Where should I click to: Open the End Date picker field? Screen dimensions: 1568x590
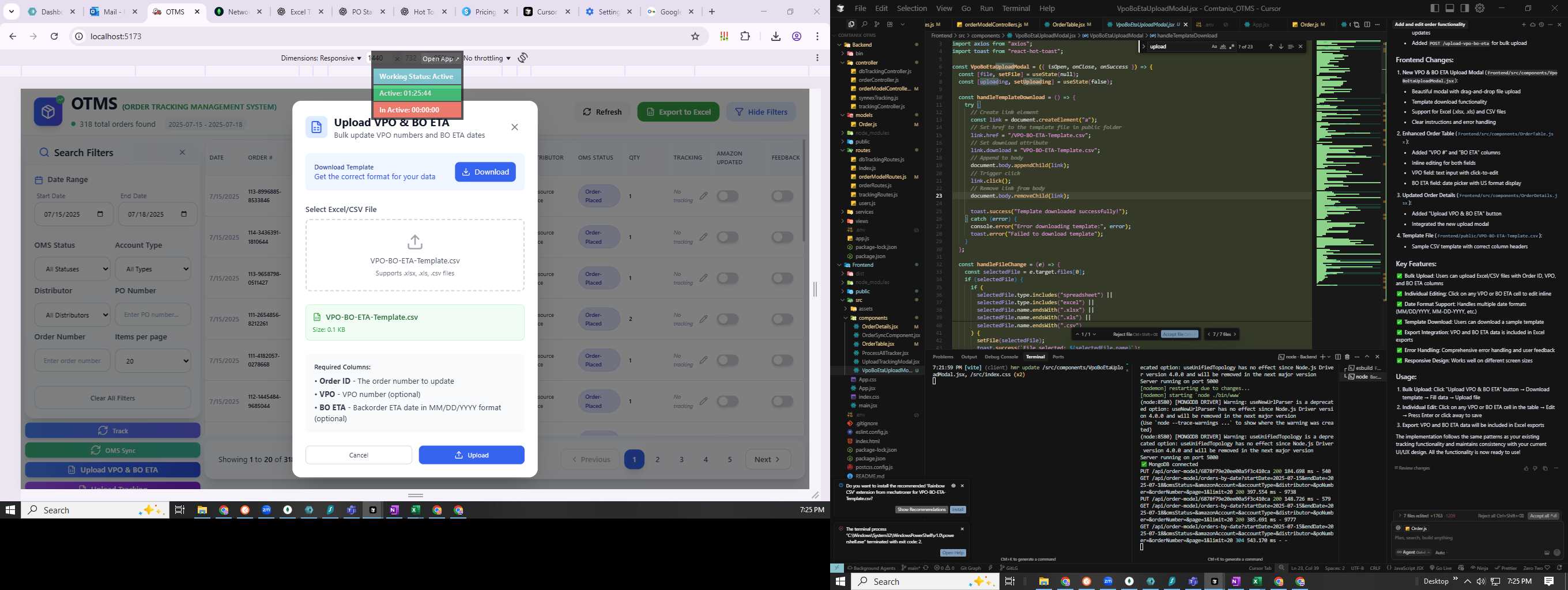point(157,214)
